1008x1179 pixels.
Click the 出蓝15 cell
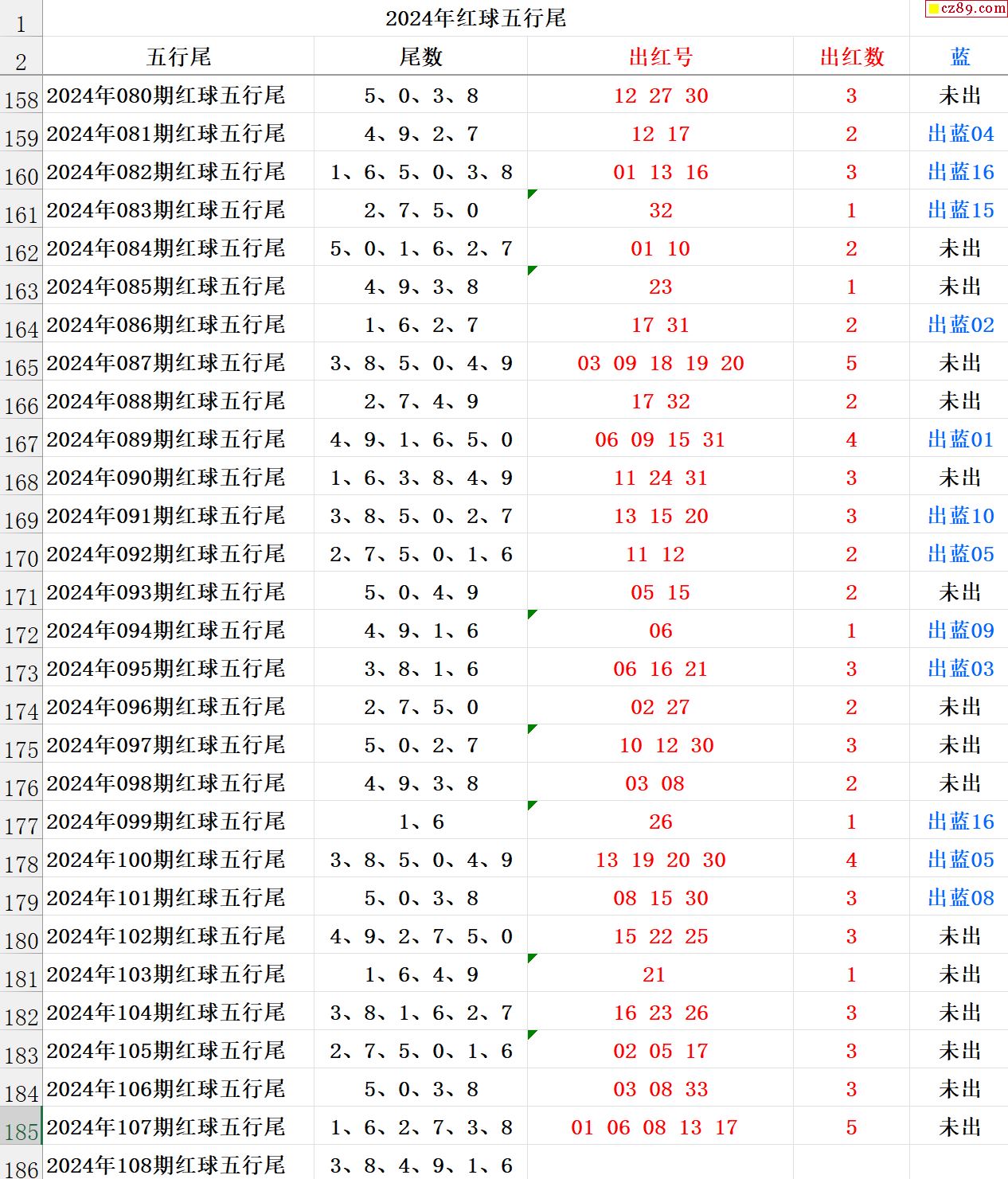(960, 210)
